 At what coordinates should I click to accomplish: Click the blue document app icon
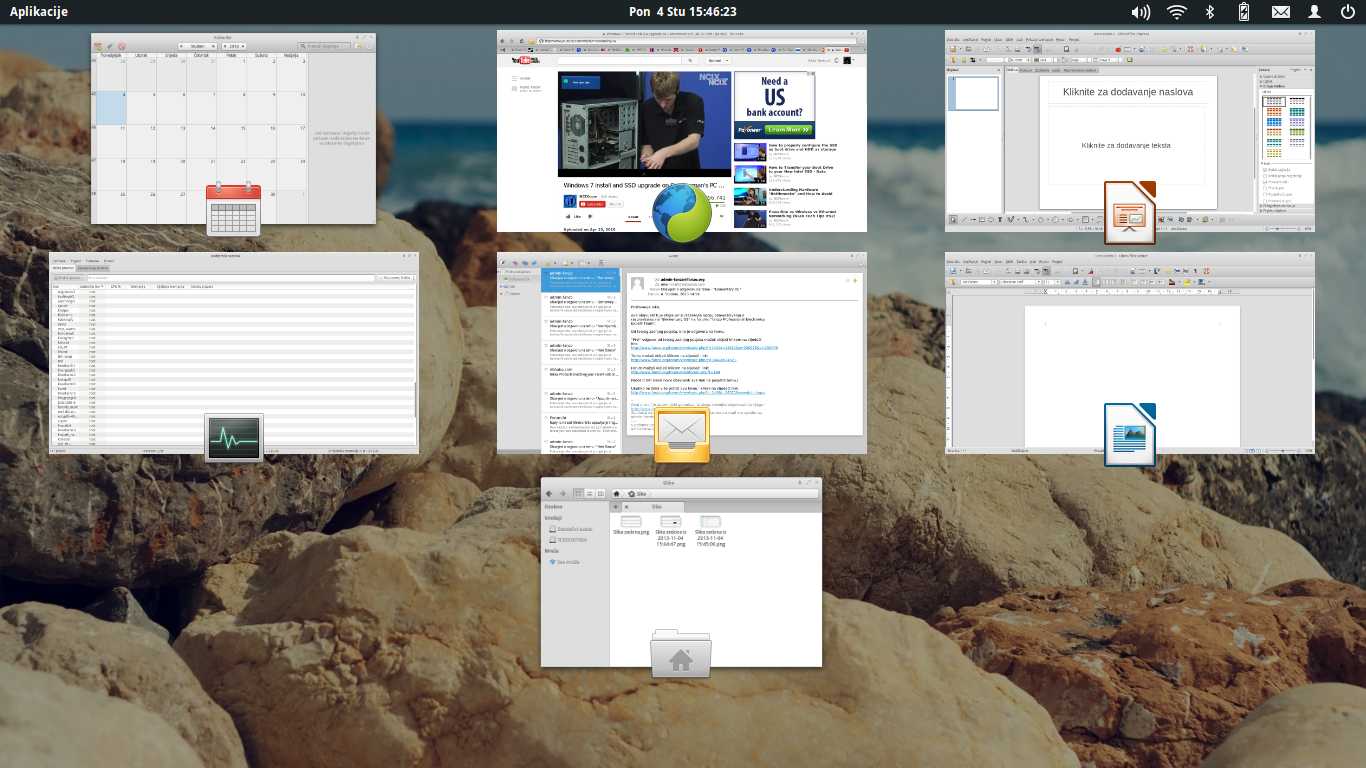pyautogui.click(x=1130, y=435)
